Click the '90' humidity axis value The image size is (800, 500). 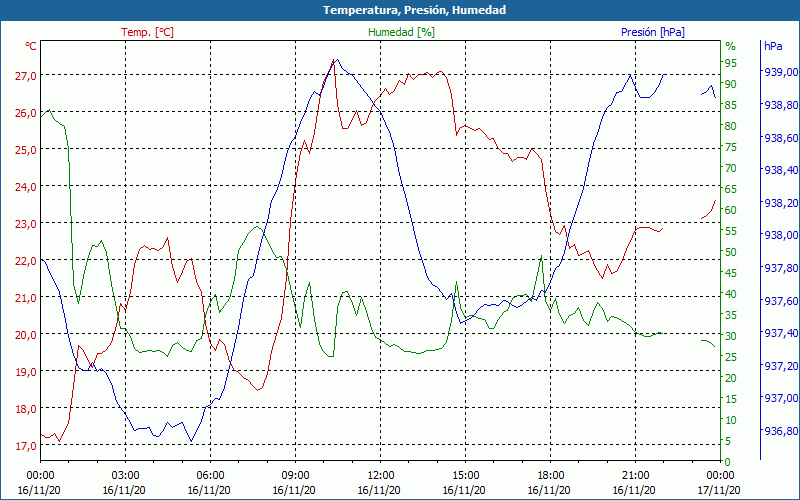(731, 84)
